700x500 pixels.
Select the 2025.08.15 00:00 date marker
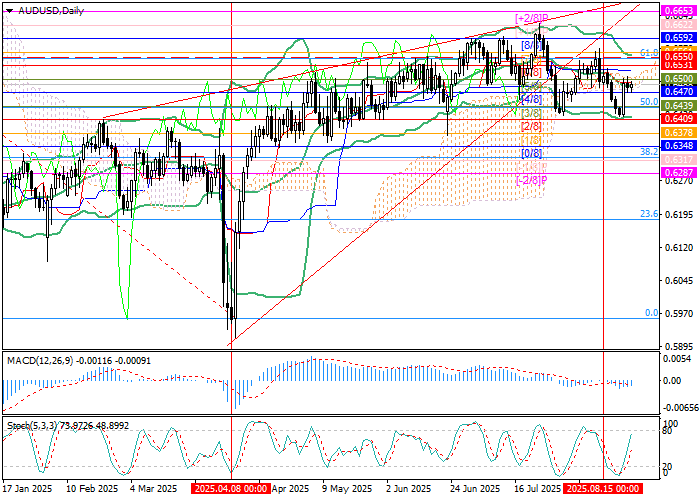[603, 488]
